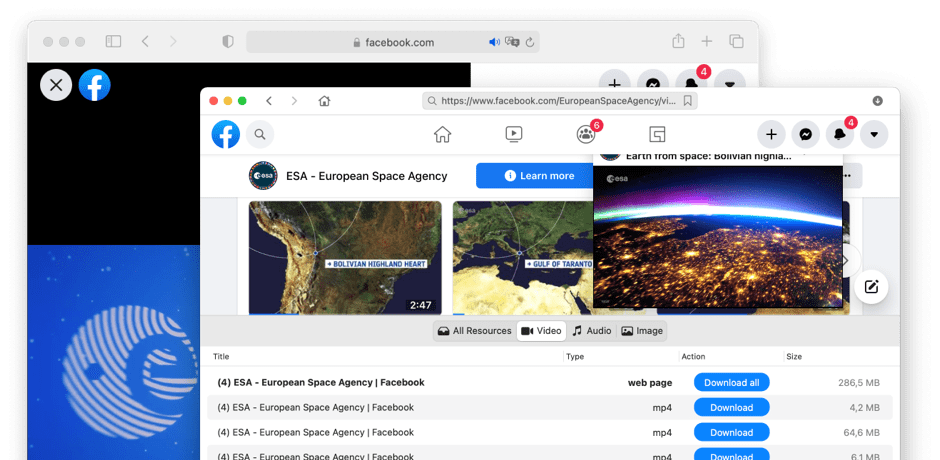
Task: Show tab overview in Safari
Action: [x=736, y=41]
